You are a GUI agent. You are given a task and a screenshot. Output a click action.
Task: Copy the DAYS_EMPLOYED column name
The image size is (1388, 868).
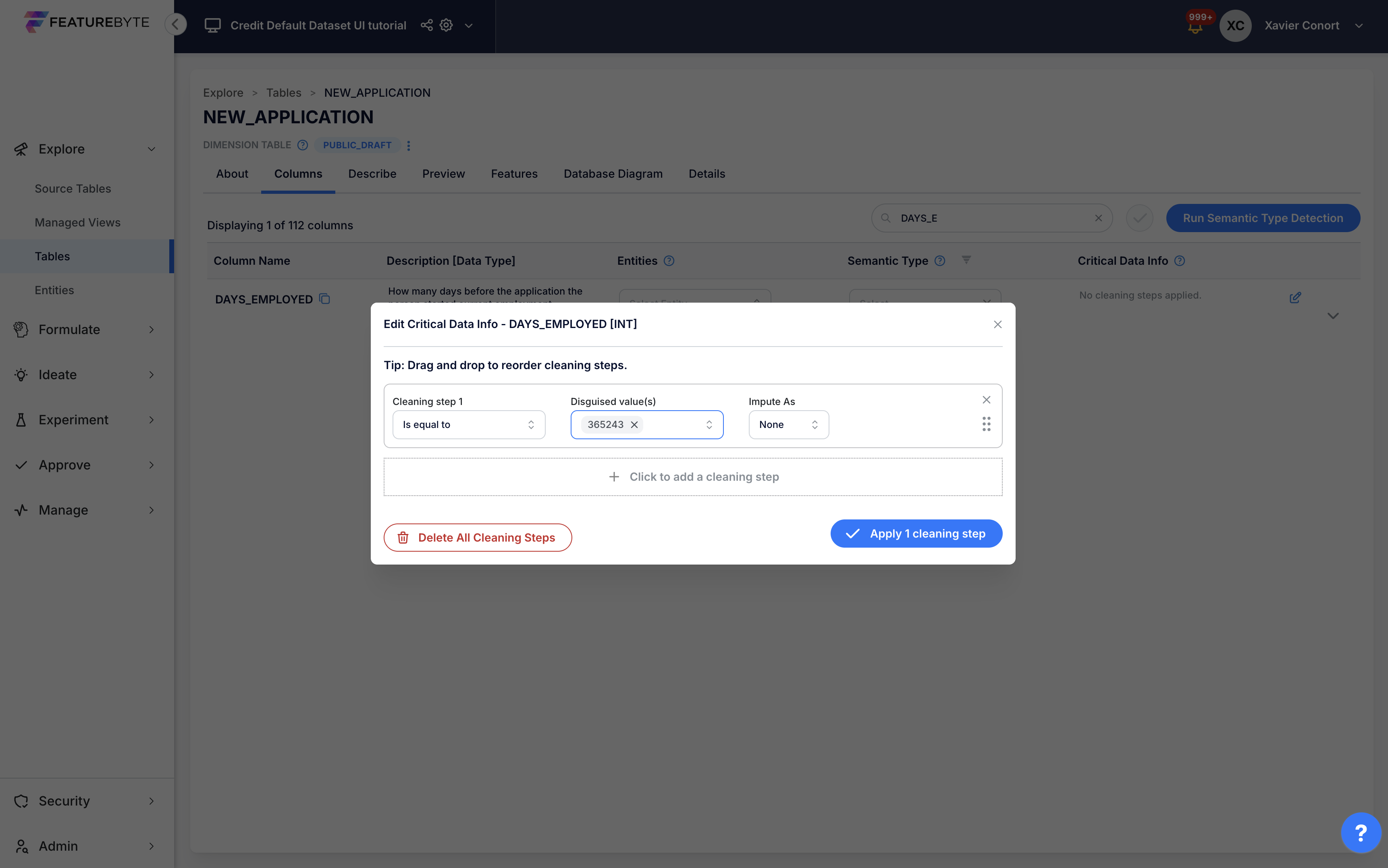324,299
